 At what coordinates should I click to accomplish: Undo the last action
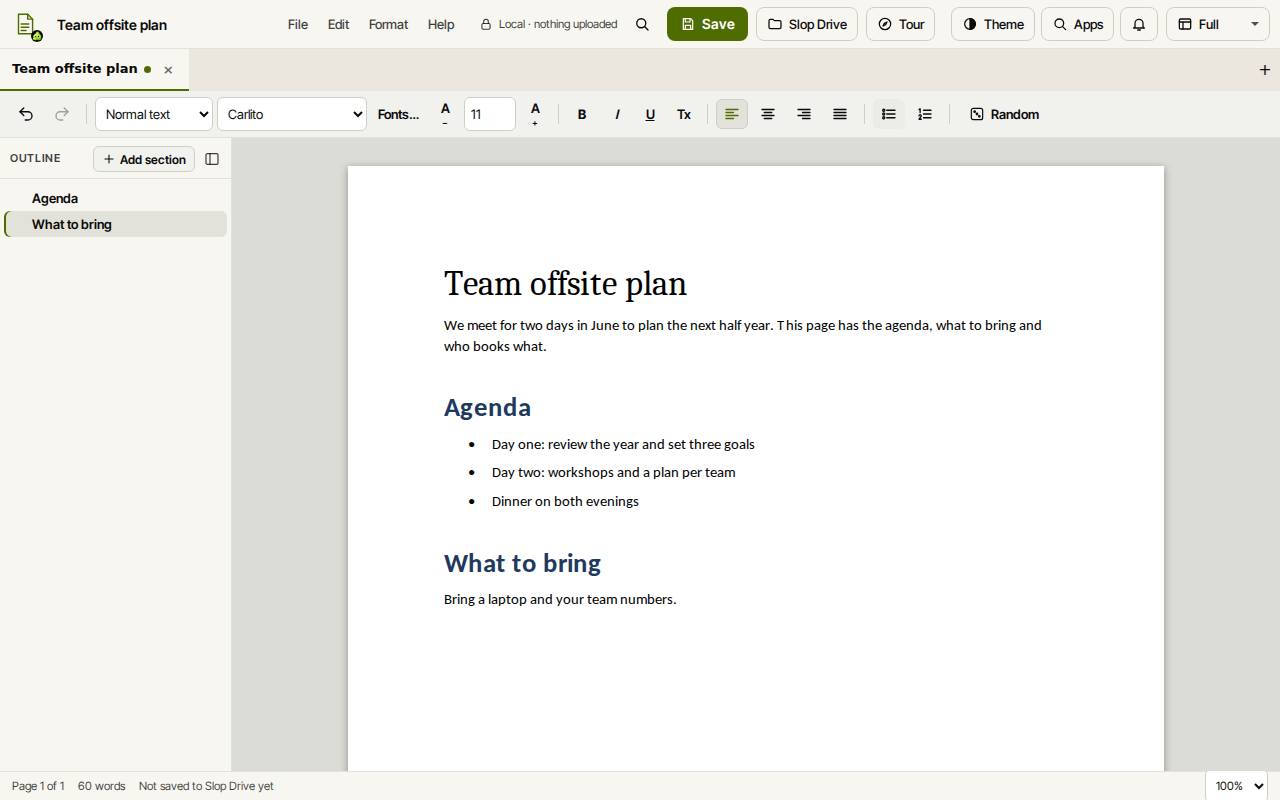tap(26, 114)
